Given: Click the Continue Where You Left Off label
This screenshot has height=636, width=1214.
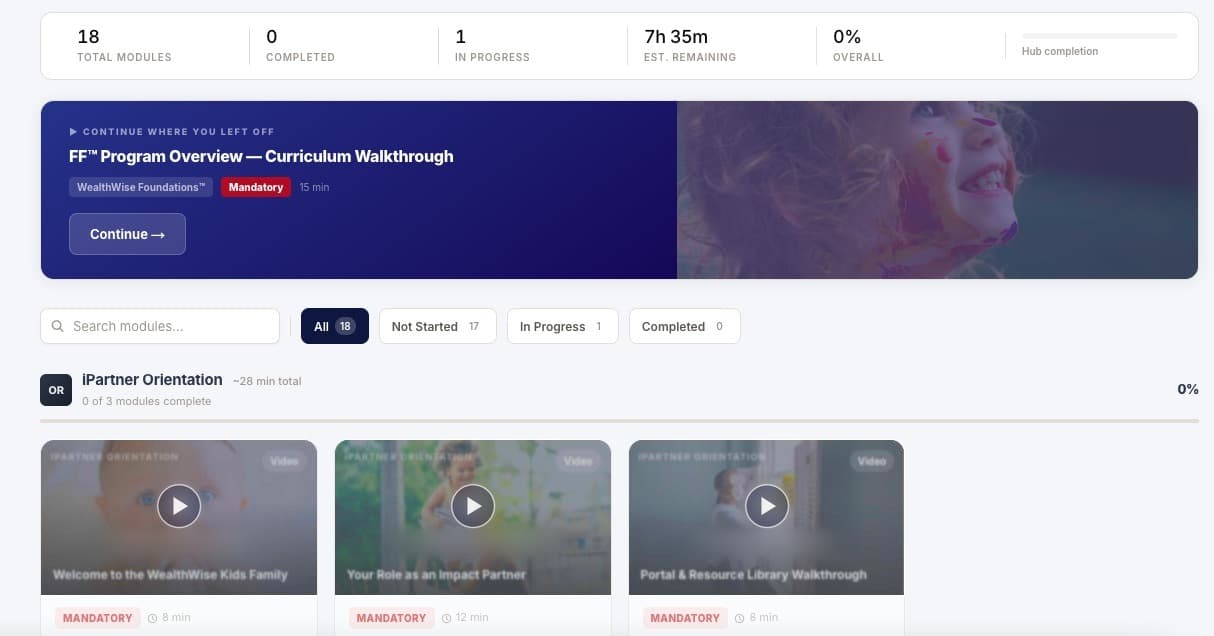Looking at the screenshot, I should click(171, 132).
